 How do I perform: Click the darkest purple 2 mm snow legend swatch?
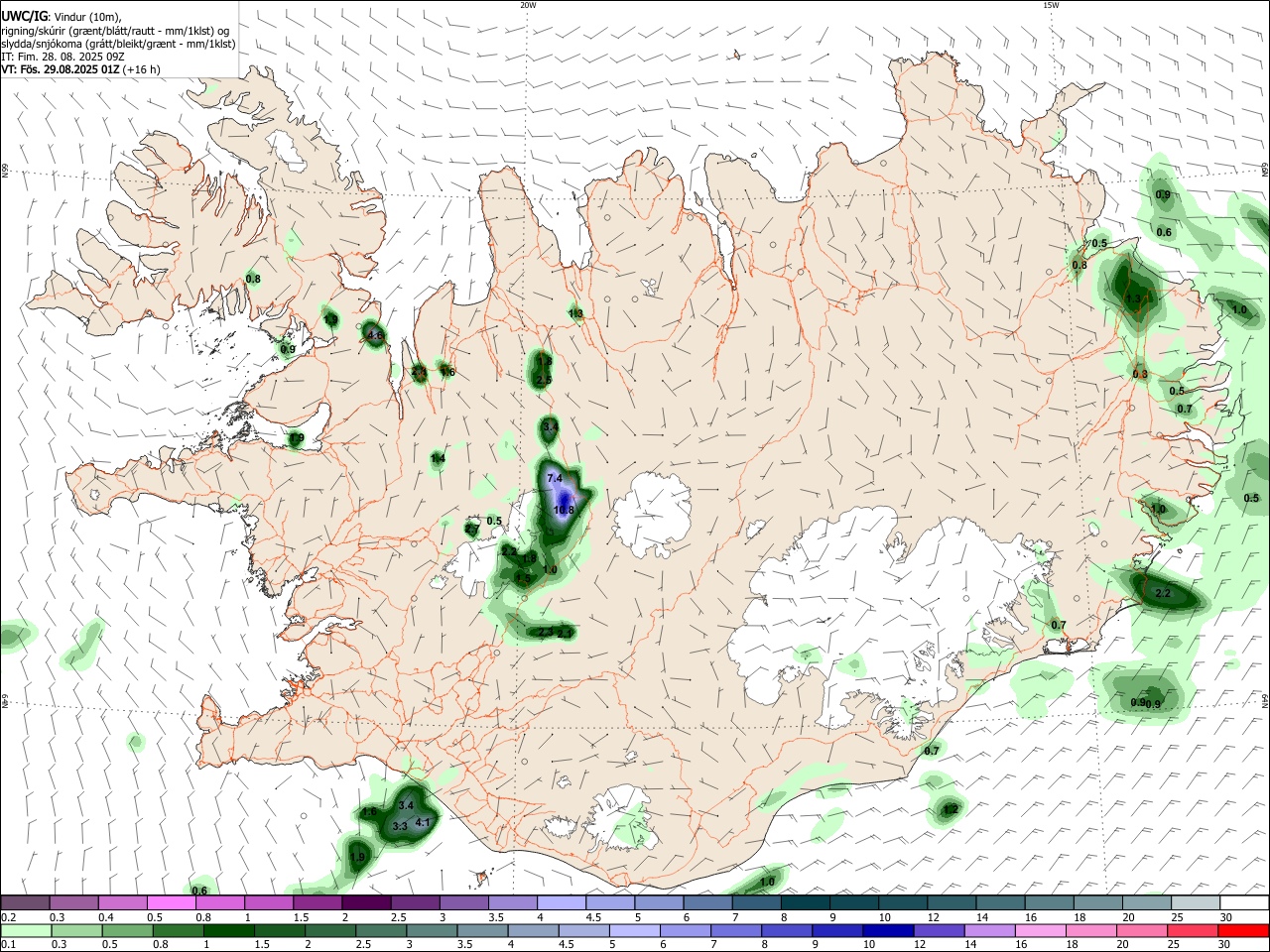coord(365,902)
